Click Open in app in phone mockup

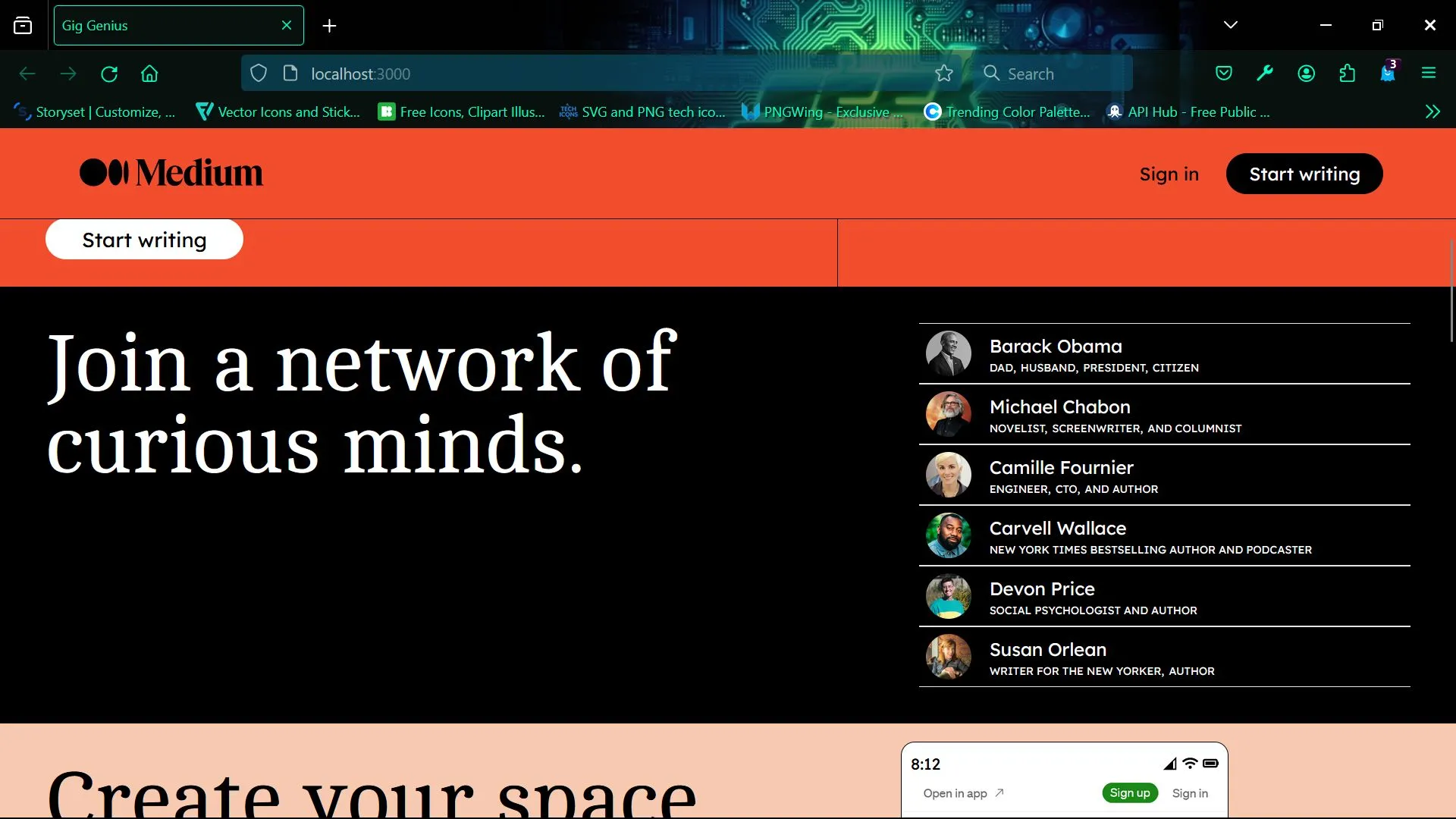963,793
